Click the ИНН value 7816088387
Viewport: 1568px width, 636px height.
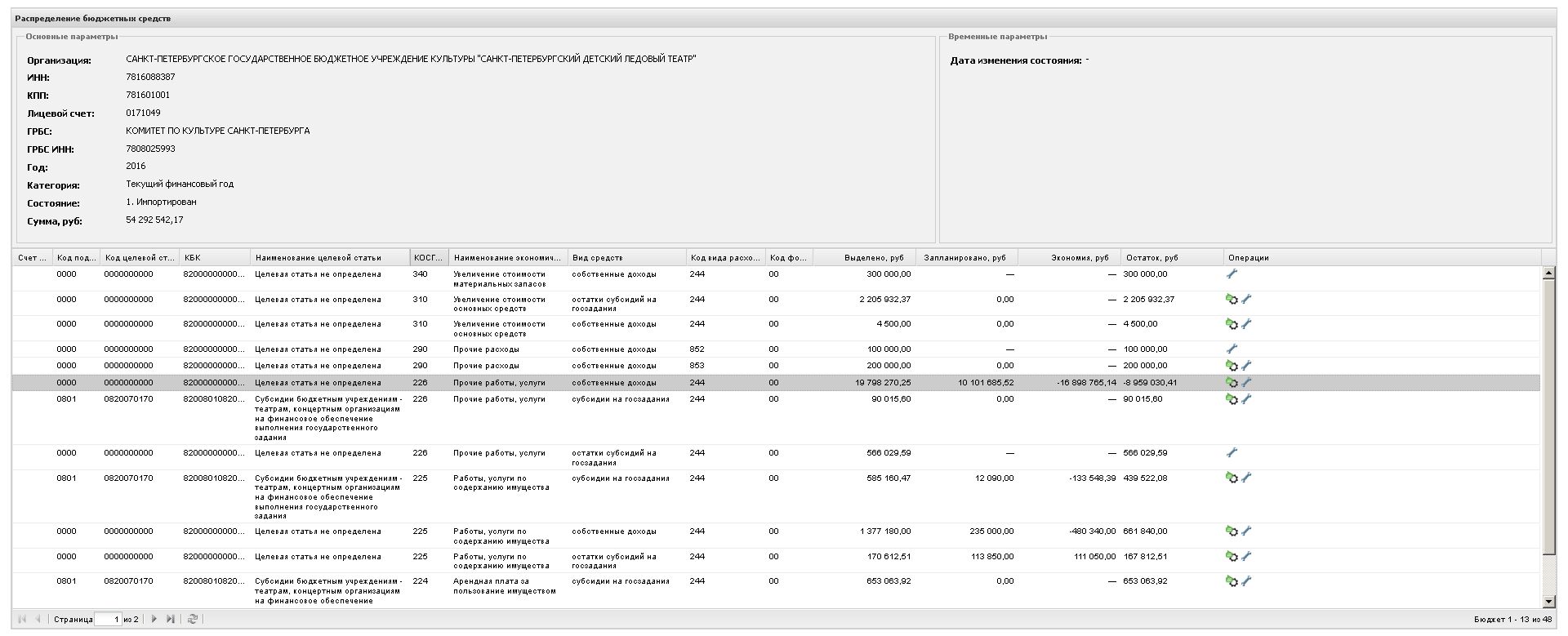pyautogui.click(x=150, y=77)
